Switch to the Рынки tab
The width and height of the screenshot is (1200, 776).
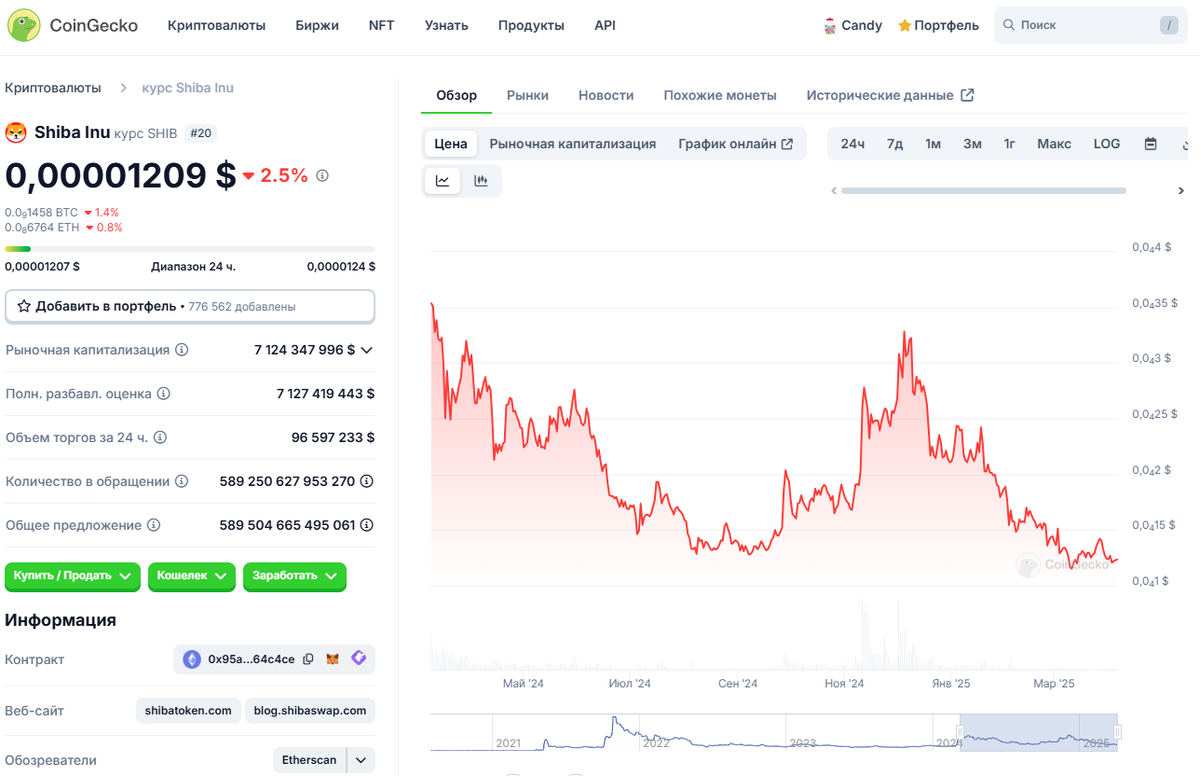[x=528, y=95]
